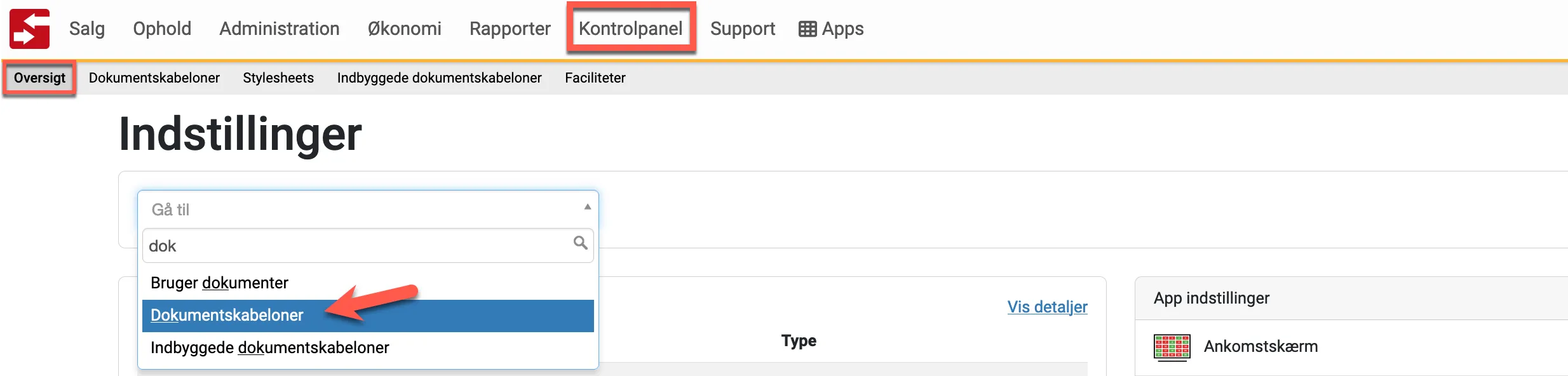Open the Faciliteter tab

[595, 77]
